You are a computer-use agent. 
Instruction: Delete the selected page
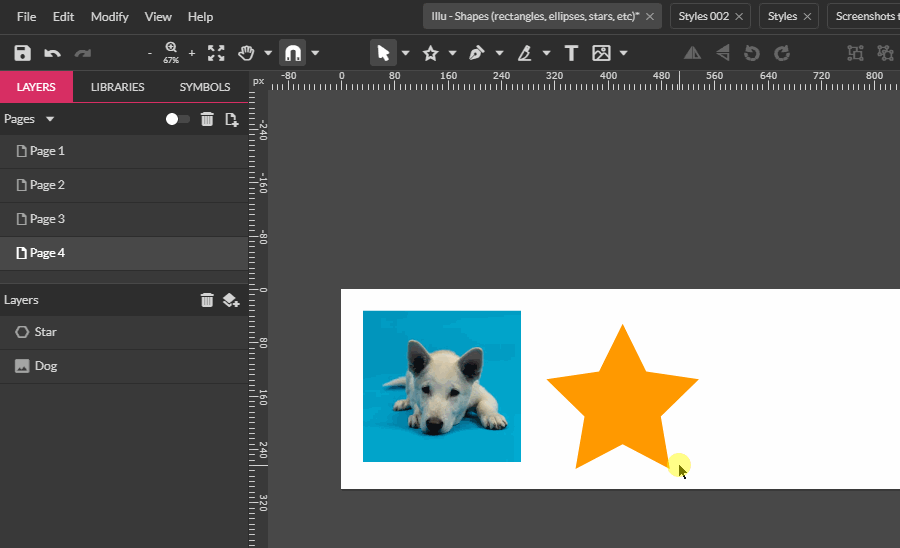pyautogui.click(x=207, y=119)
